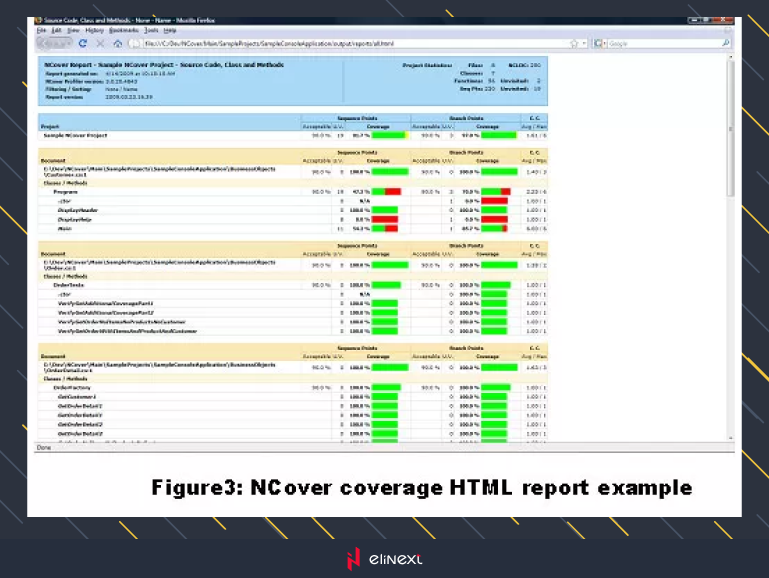Open the address bar history dropdown arrow
The image size is (769, 578).
click(584, 44)
